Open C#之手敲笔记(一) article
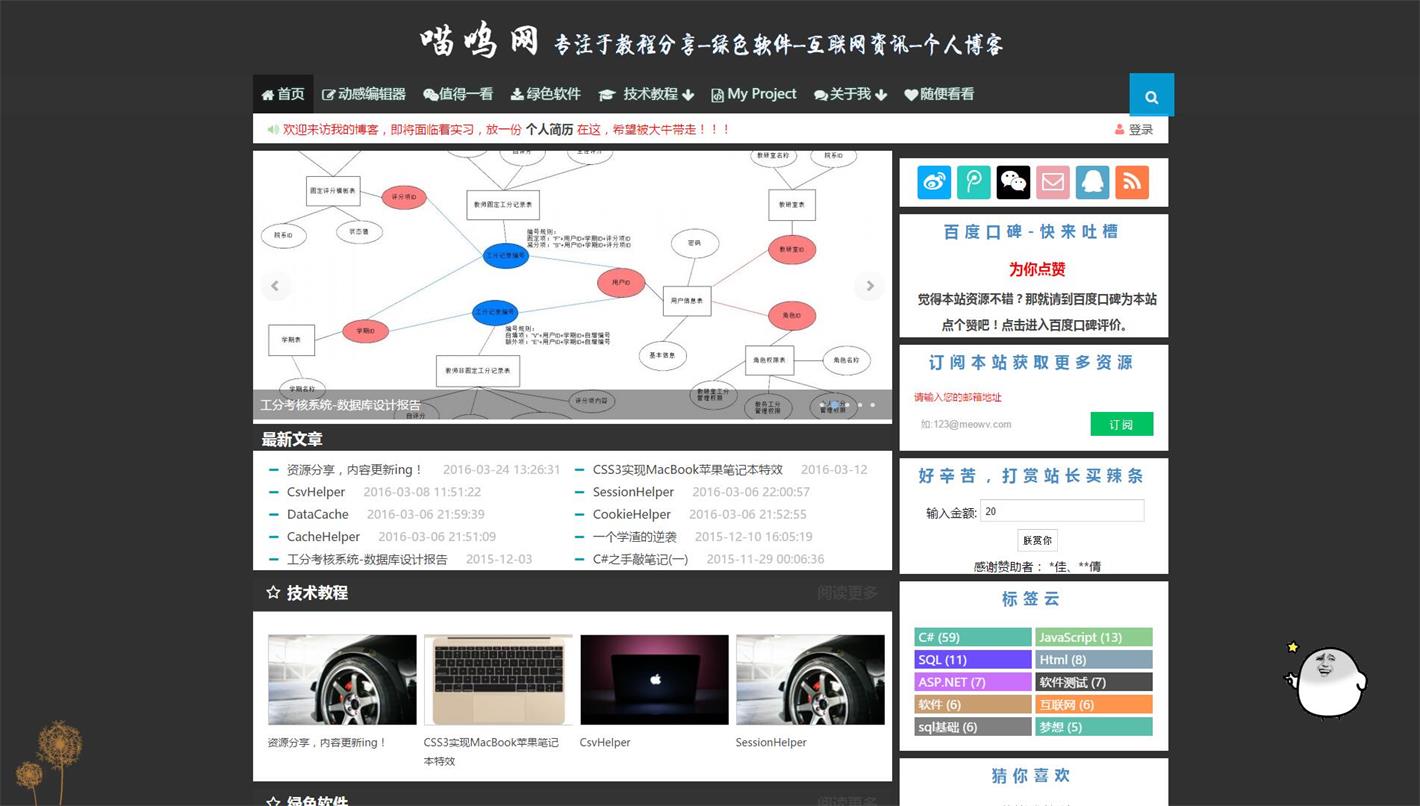The width and height of the screenshot is (1420, 806). point(640,559)
